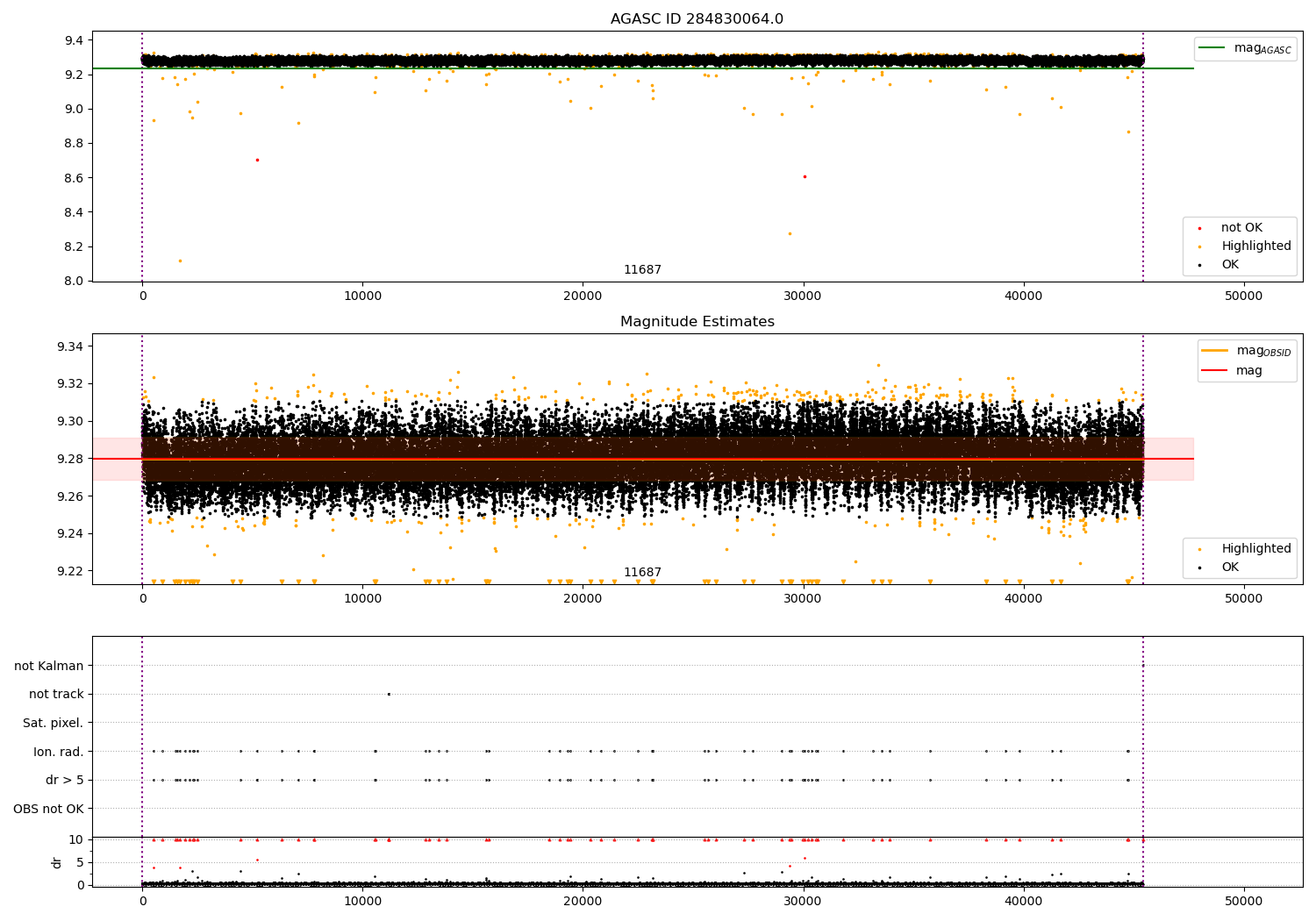Click the 'not Kalman' row label
1316x921 pixels.
point(49,666)
